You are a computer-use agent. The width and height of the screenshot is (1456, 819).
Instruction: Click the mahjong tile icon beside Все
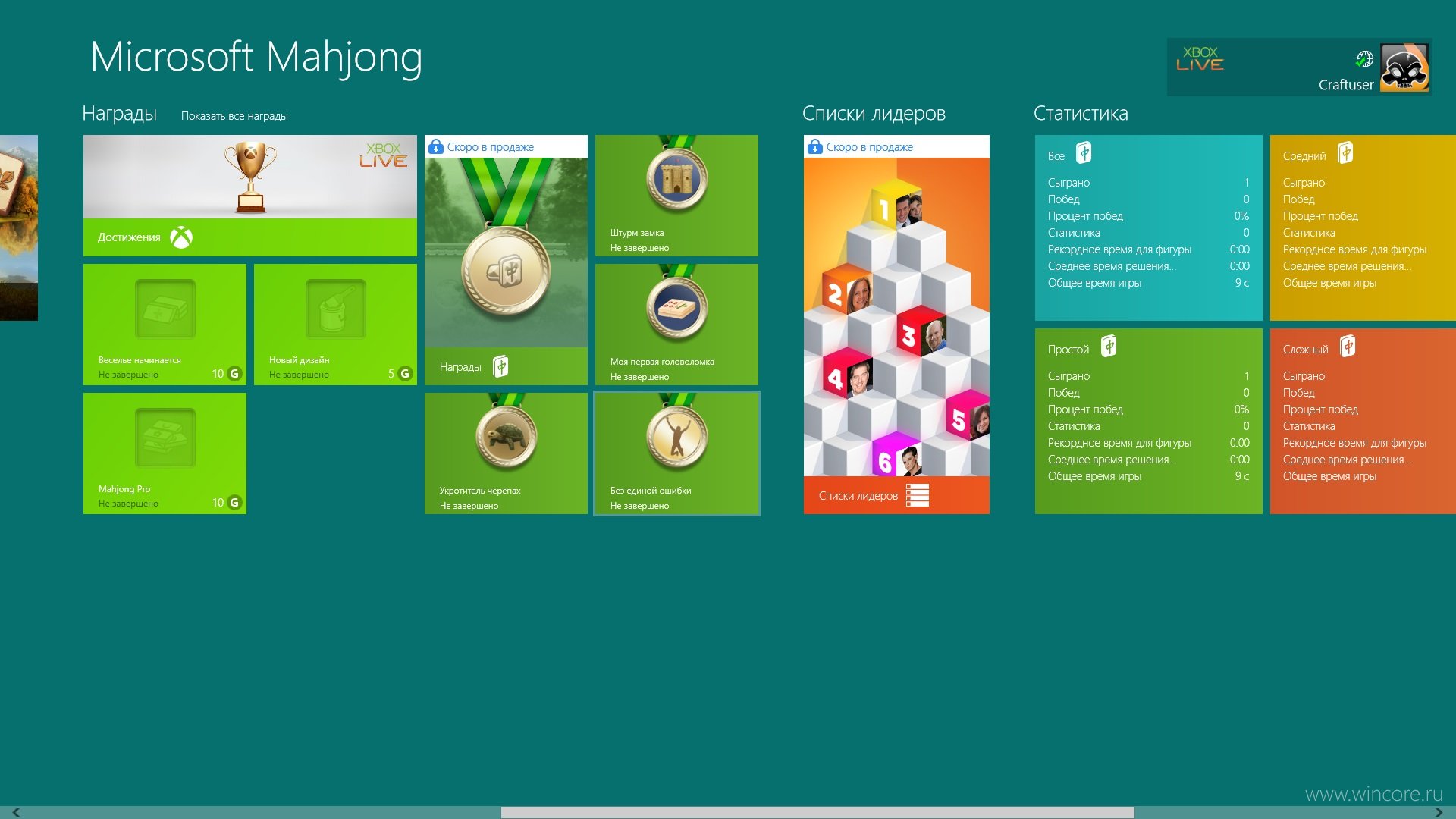click(x=1084, y=153)
